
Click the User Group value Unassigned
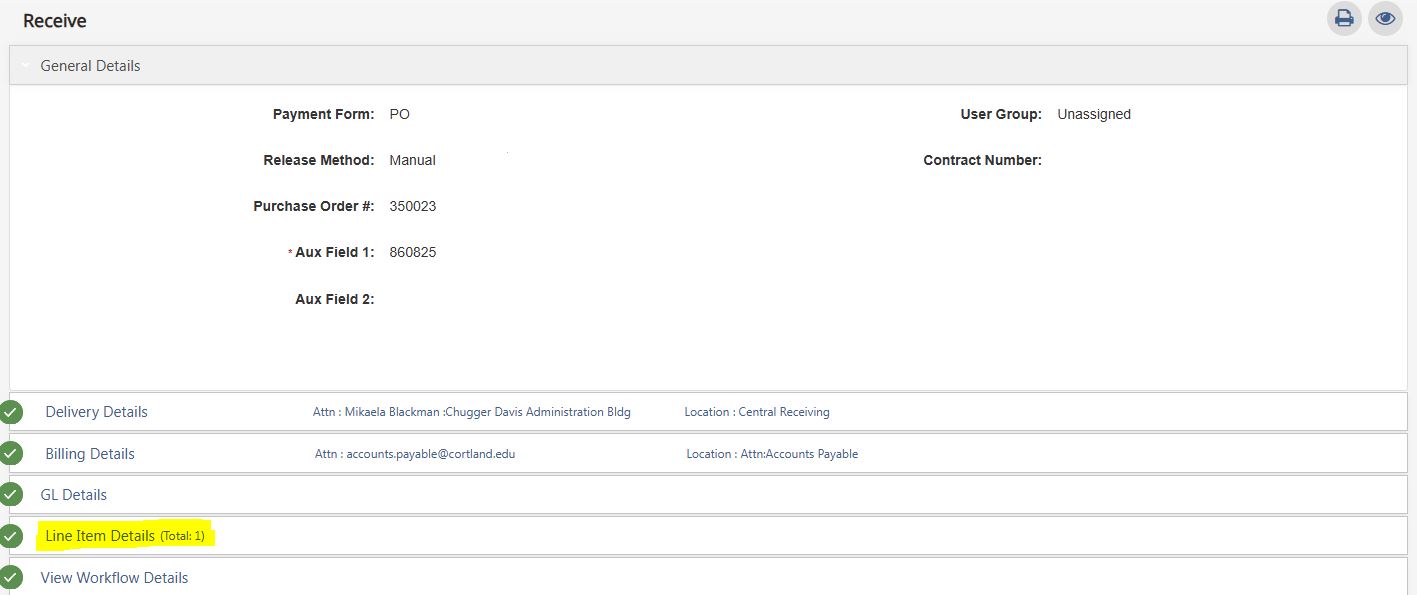[1093, 114]
